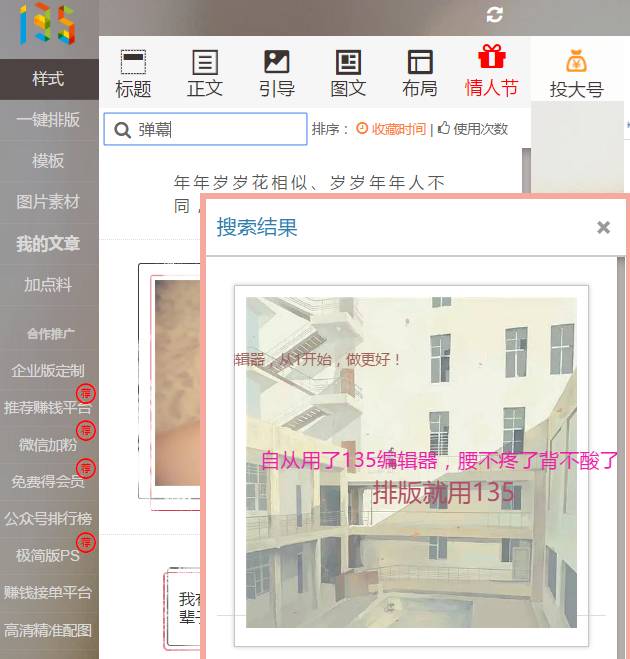Go to 图片素材 in the sidebar
Image resolution: width=630 pixels, height=659 pixels.
pyautogui.click(x=48, y=202)
